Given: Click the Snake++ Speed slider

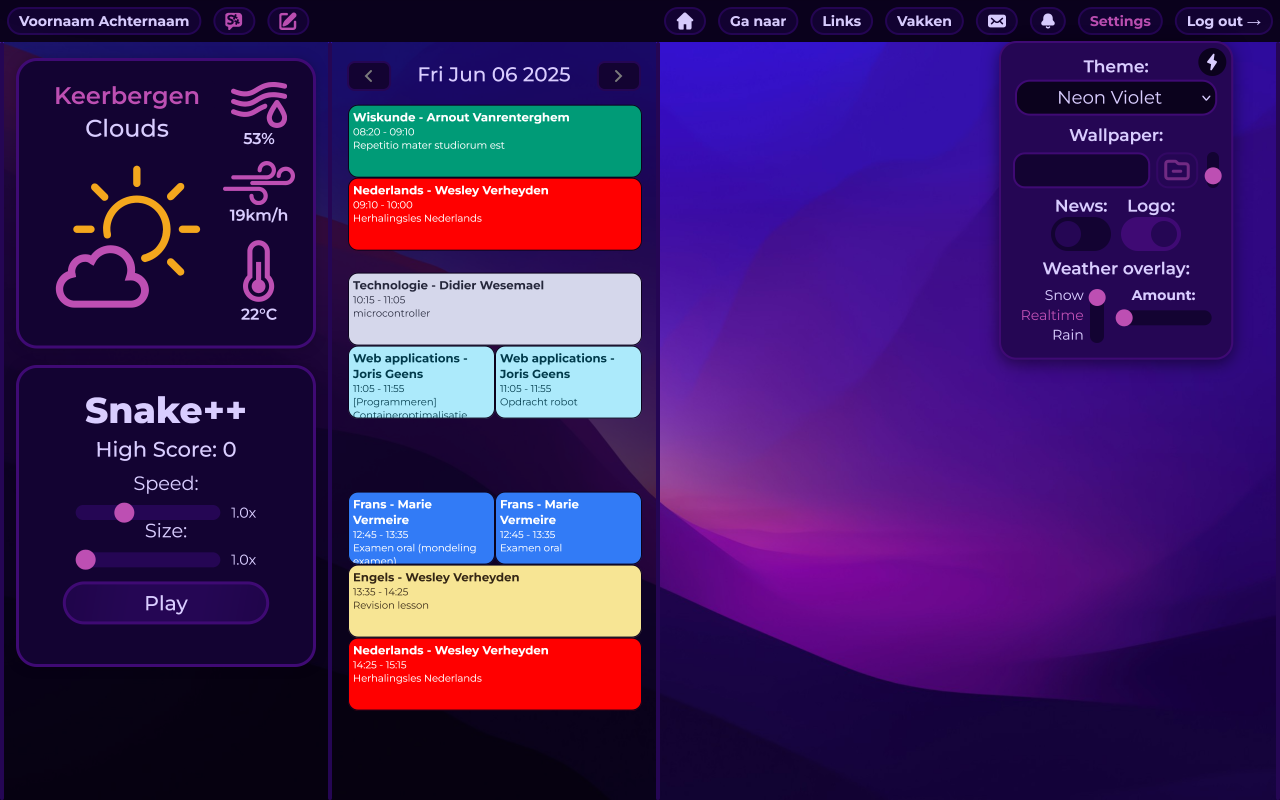Looking at the screenshot, I should click(148, 513).
